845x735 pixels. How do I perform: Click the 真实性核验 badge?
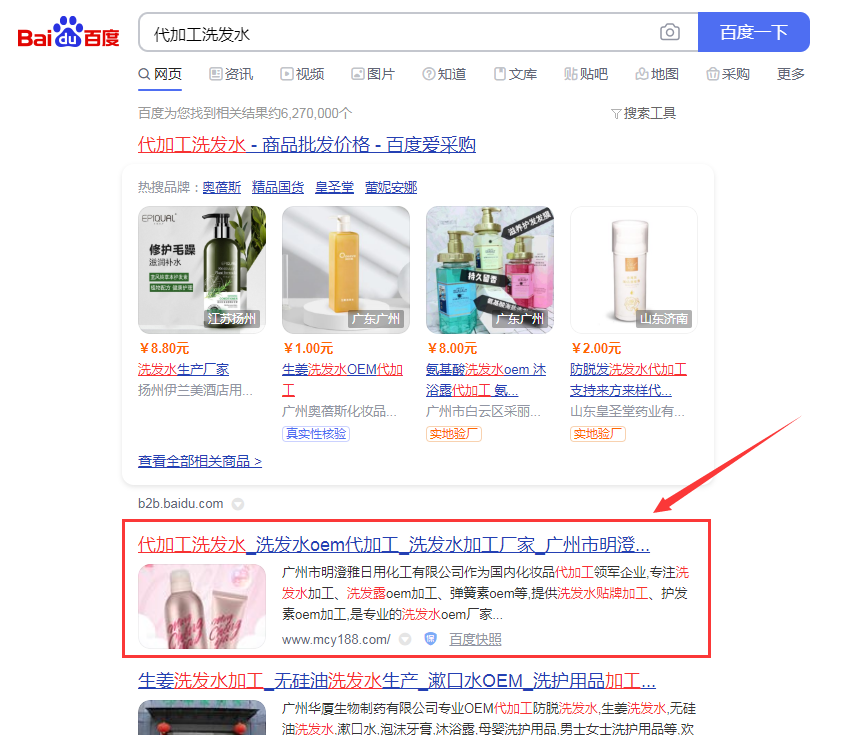coord(316,434)
